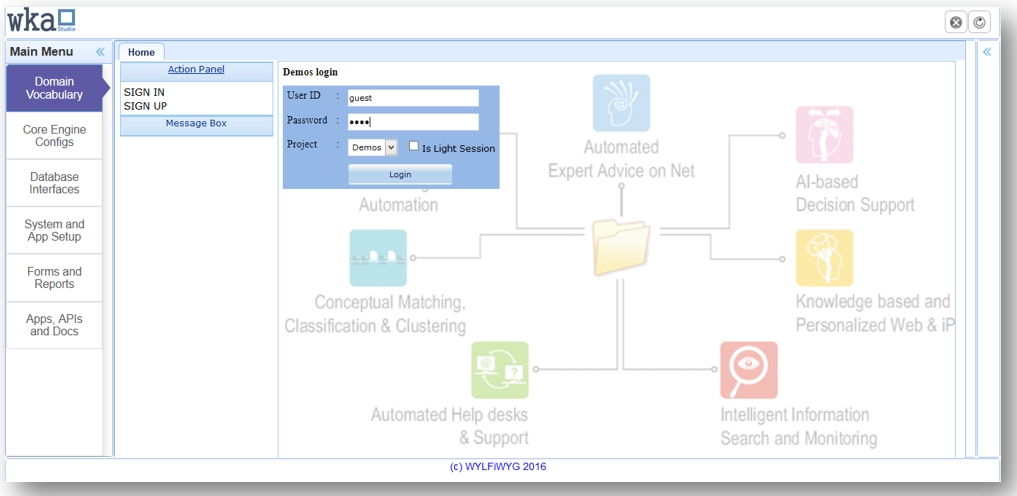Click the central yellow folder icon
The image size is (1017, 496).
point(620,247)
